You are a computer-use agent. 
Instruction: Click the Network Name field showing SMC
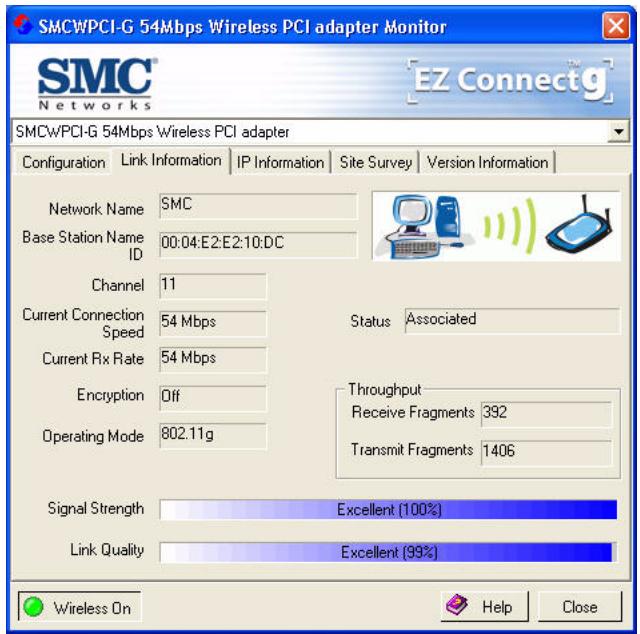coord(258,206)
